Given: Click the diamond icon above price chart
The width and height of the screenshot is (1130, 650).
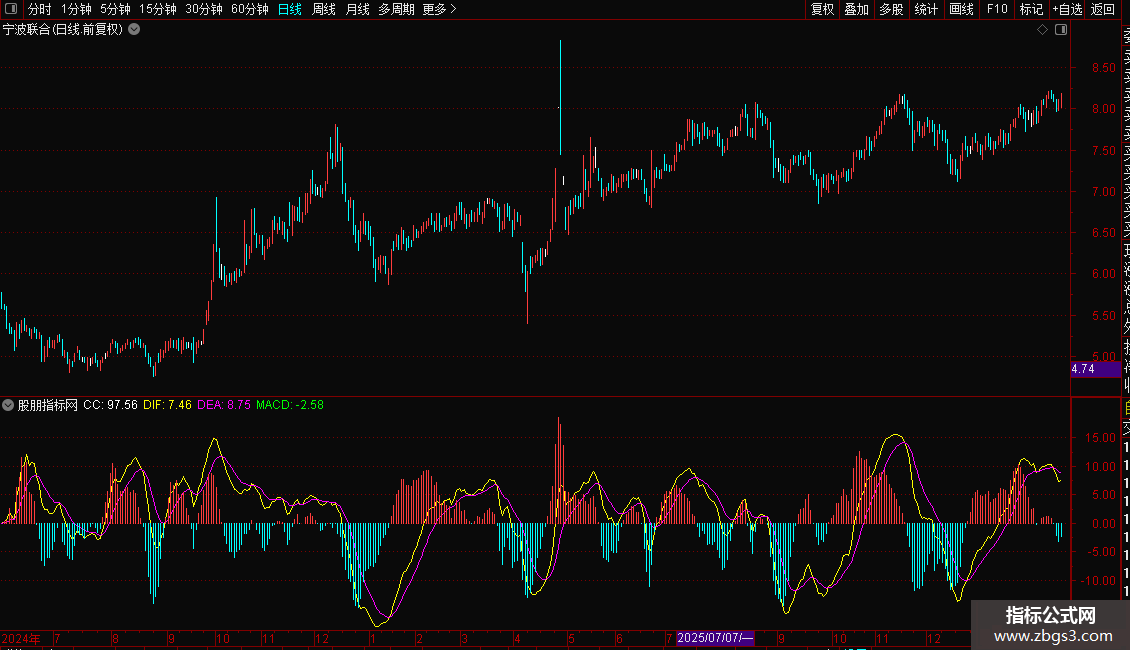Looking at the screenshot, I should pos(1042,30).
